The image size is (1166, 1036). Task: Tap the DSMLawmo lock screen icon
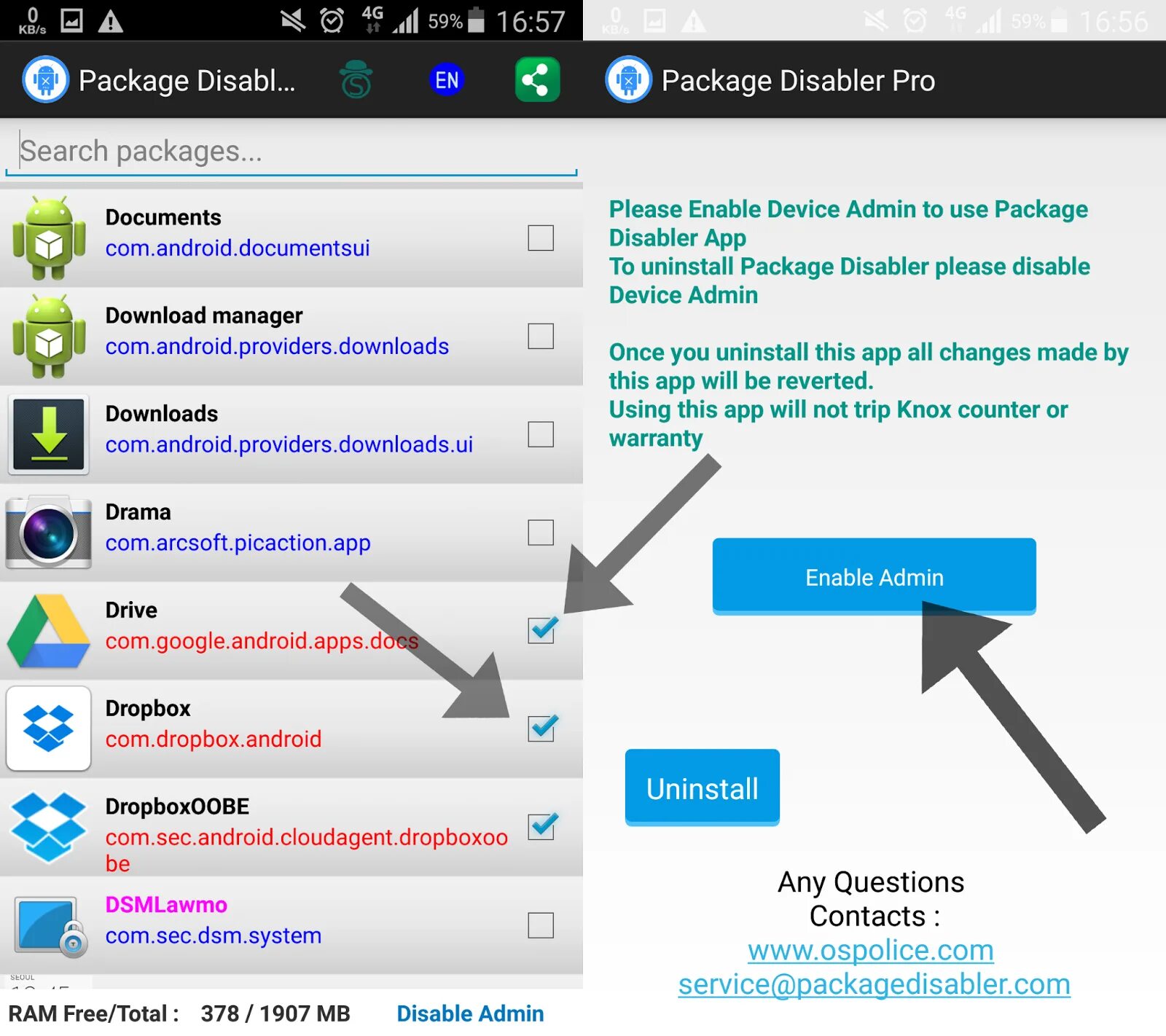pos(49,925)
